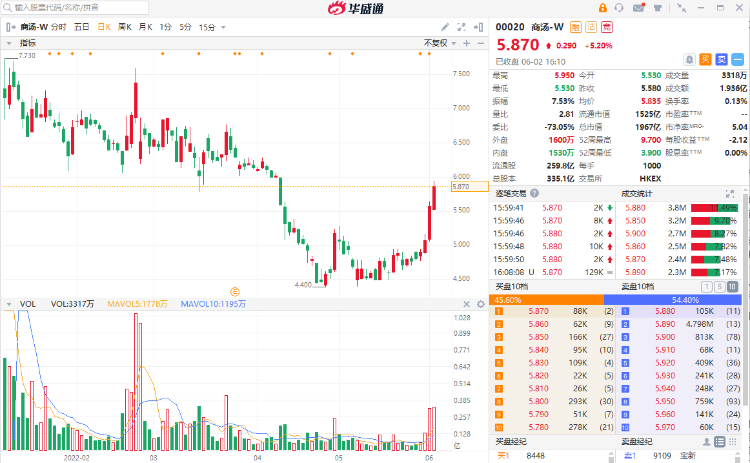The image size is (750, 463).
Task: Click the 5.870 price label on chart axis
Action: (x=469, y=187)
